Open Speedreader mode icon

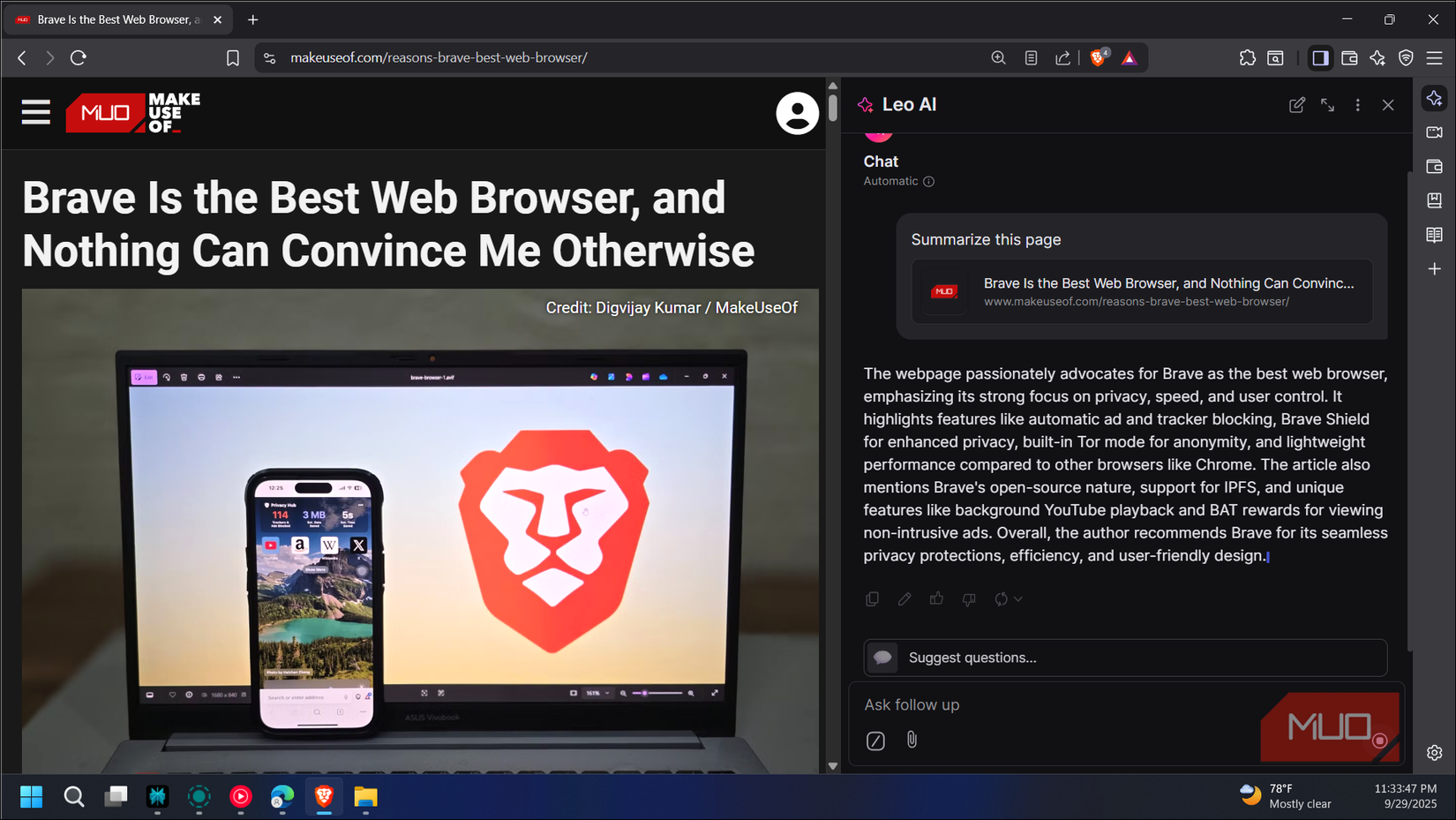pyautogui.click(x=1031, y=57)
